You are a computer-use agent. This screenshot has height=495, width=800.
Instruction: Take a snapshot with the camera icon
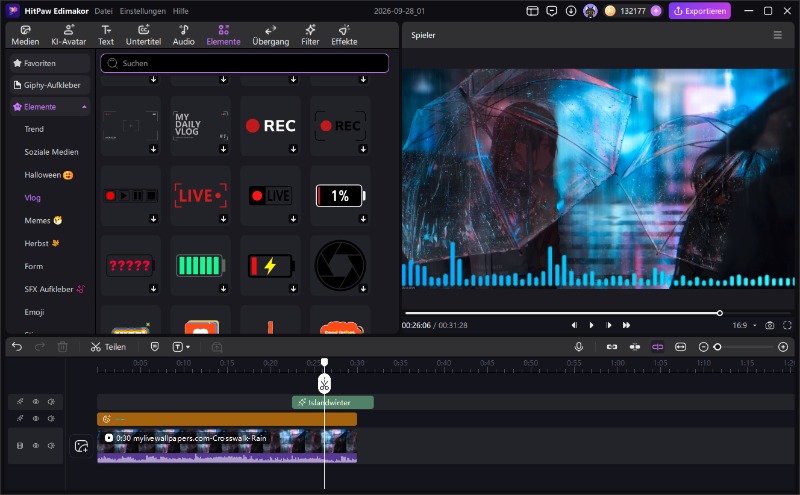pyautogui.click(x=770, y=325)
